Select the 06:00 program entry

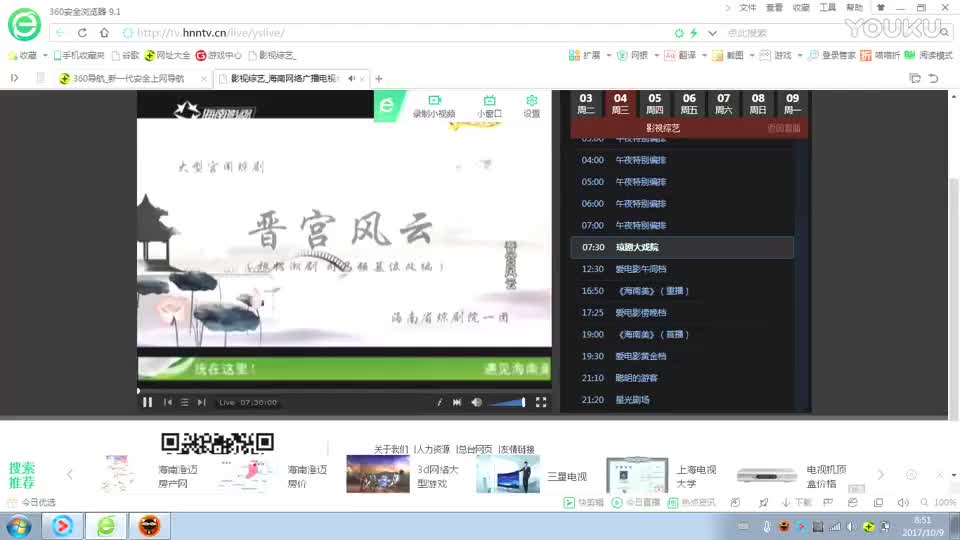point(682,203)
